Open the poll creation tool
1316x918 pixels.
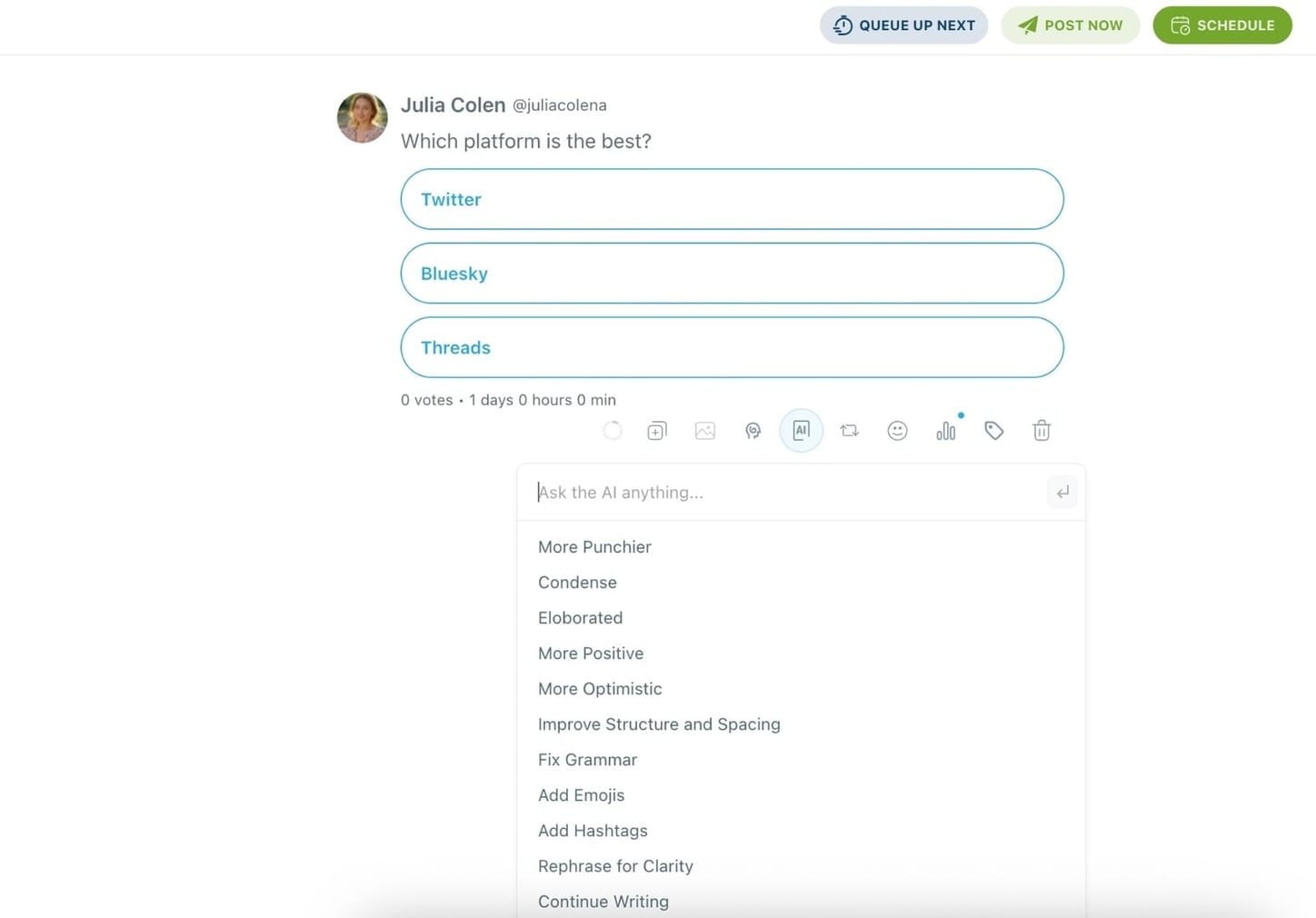point(945,430)
